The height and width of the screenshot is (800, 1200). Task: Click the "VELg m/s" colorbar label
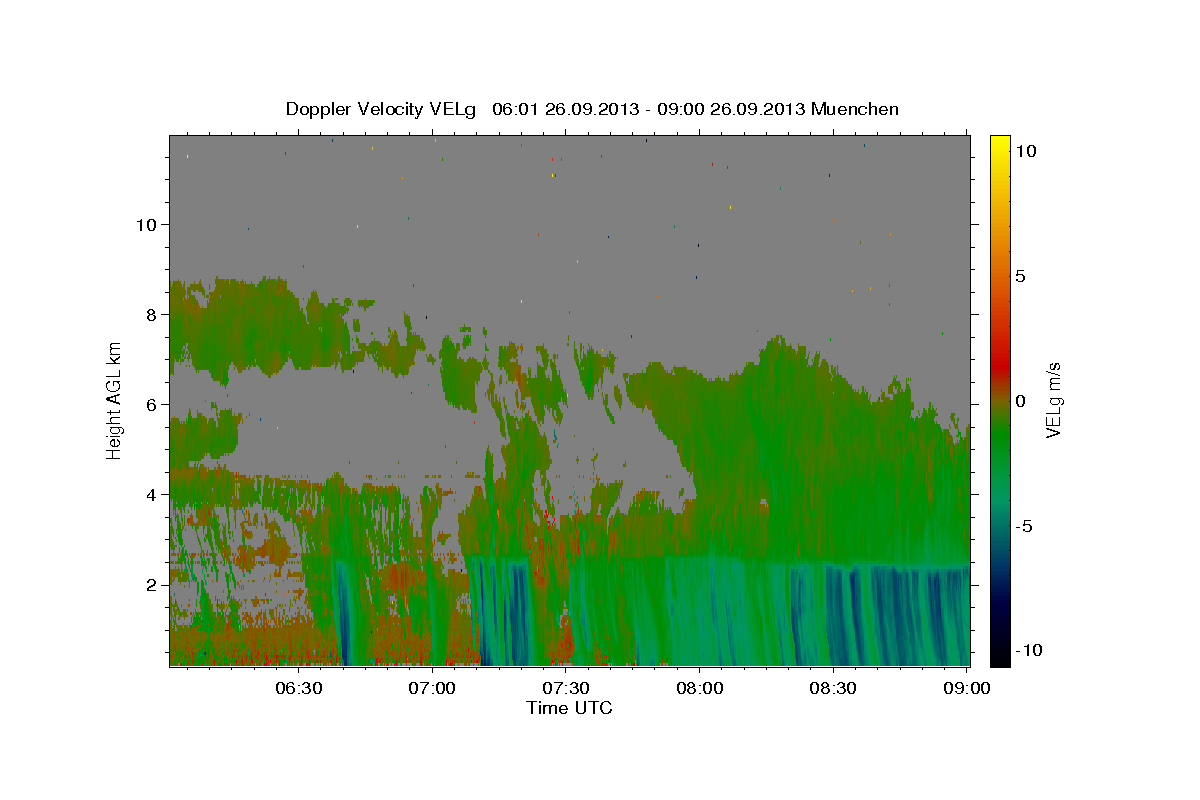tap(1053, 401)
